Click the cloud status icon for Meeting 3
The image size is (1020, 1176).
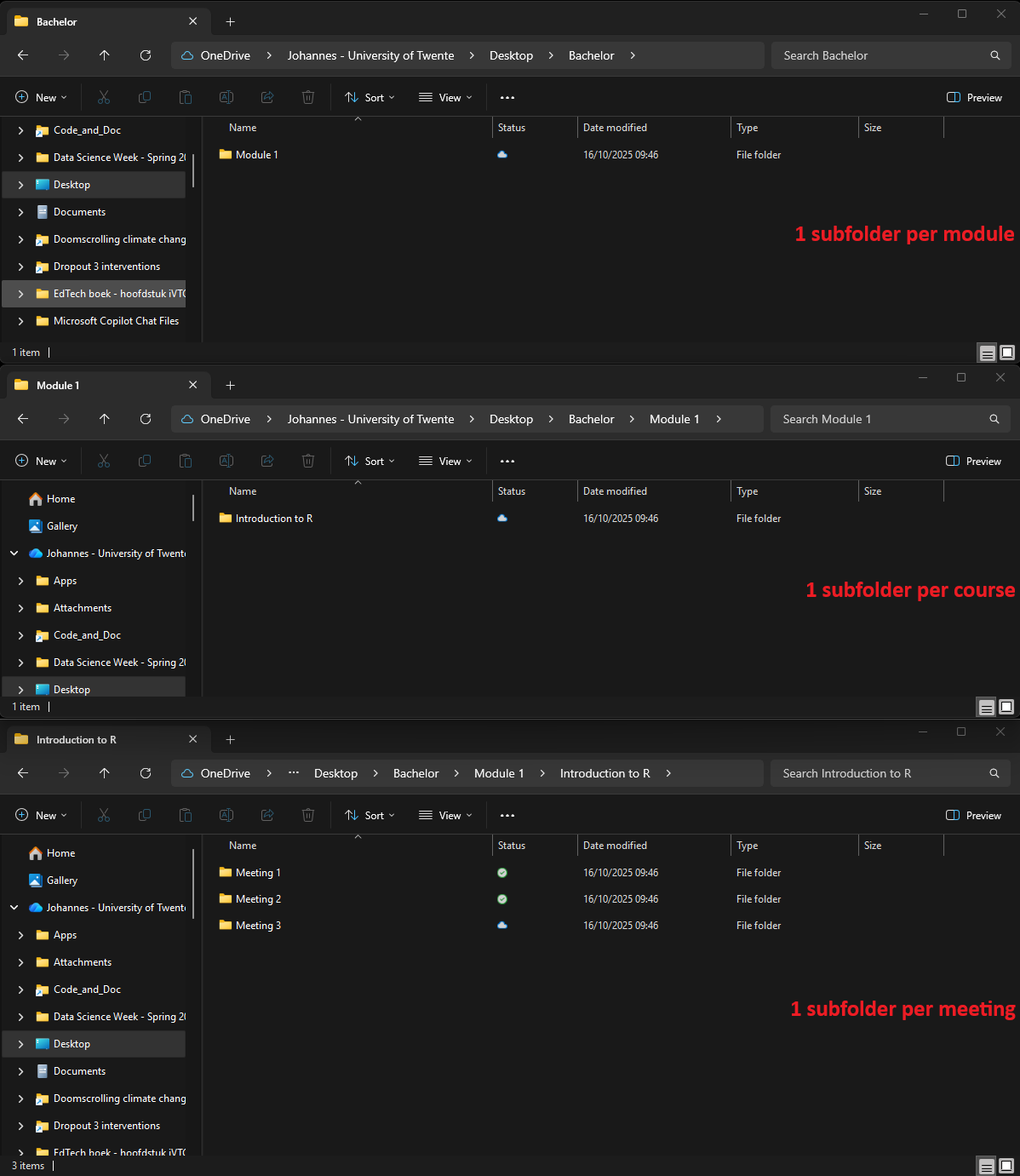[502, 926]
